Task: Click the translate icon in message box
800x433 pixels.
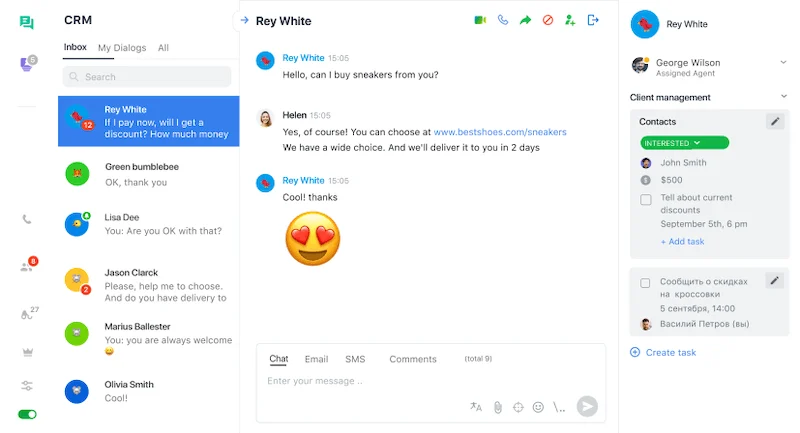Action: [x=476, y=407]
